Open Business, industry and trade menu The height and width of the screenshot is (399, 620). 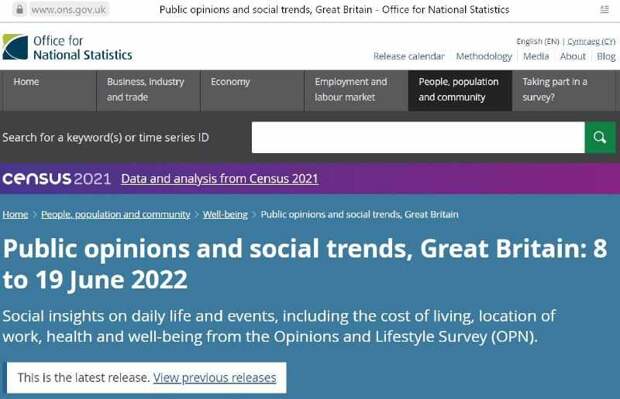tap(148, 91)
